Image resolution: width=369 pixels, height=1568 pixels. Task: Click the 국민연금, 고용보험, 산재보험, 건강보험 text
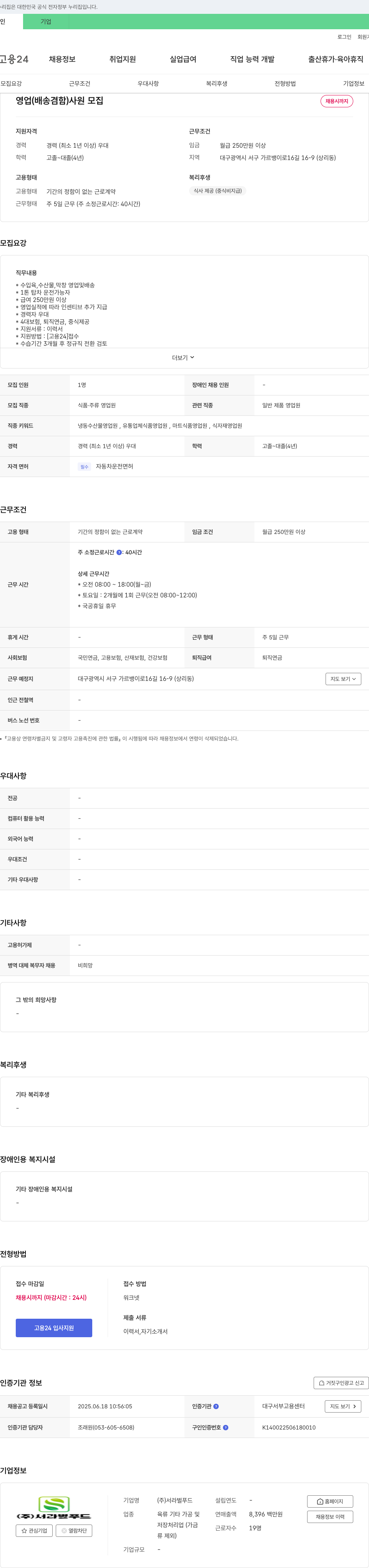tap(123, 658)
